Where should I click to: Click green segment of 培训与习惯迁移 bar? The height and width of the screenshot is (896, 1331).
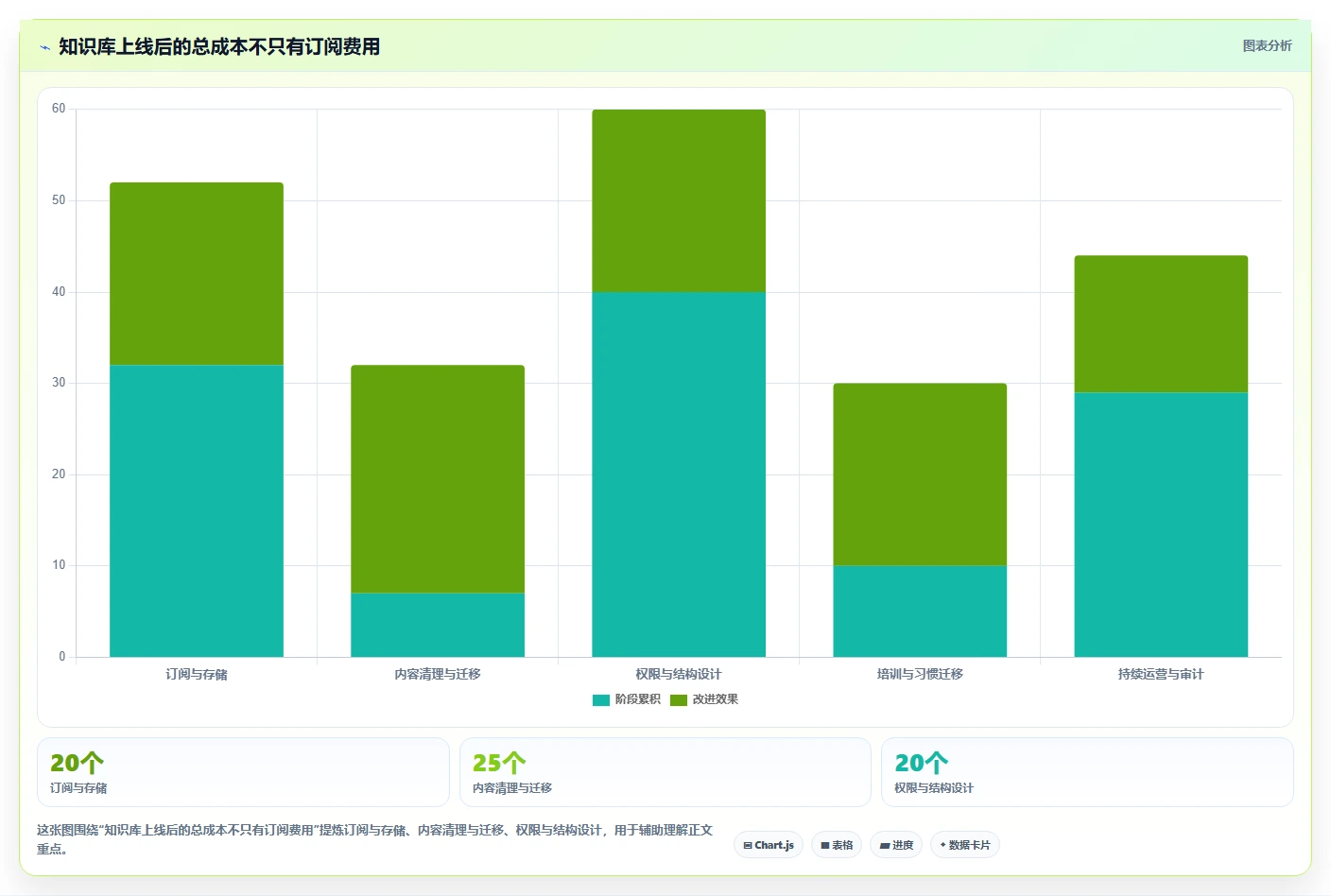click(x=920, y=474)
